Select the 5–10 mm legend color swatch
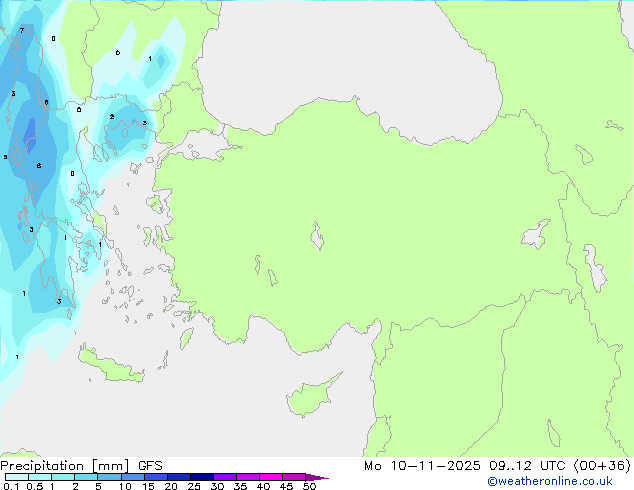Viewport: 634px width, 490px height. (109, 477)
